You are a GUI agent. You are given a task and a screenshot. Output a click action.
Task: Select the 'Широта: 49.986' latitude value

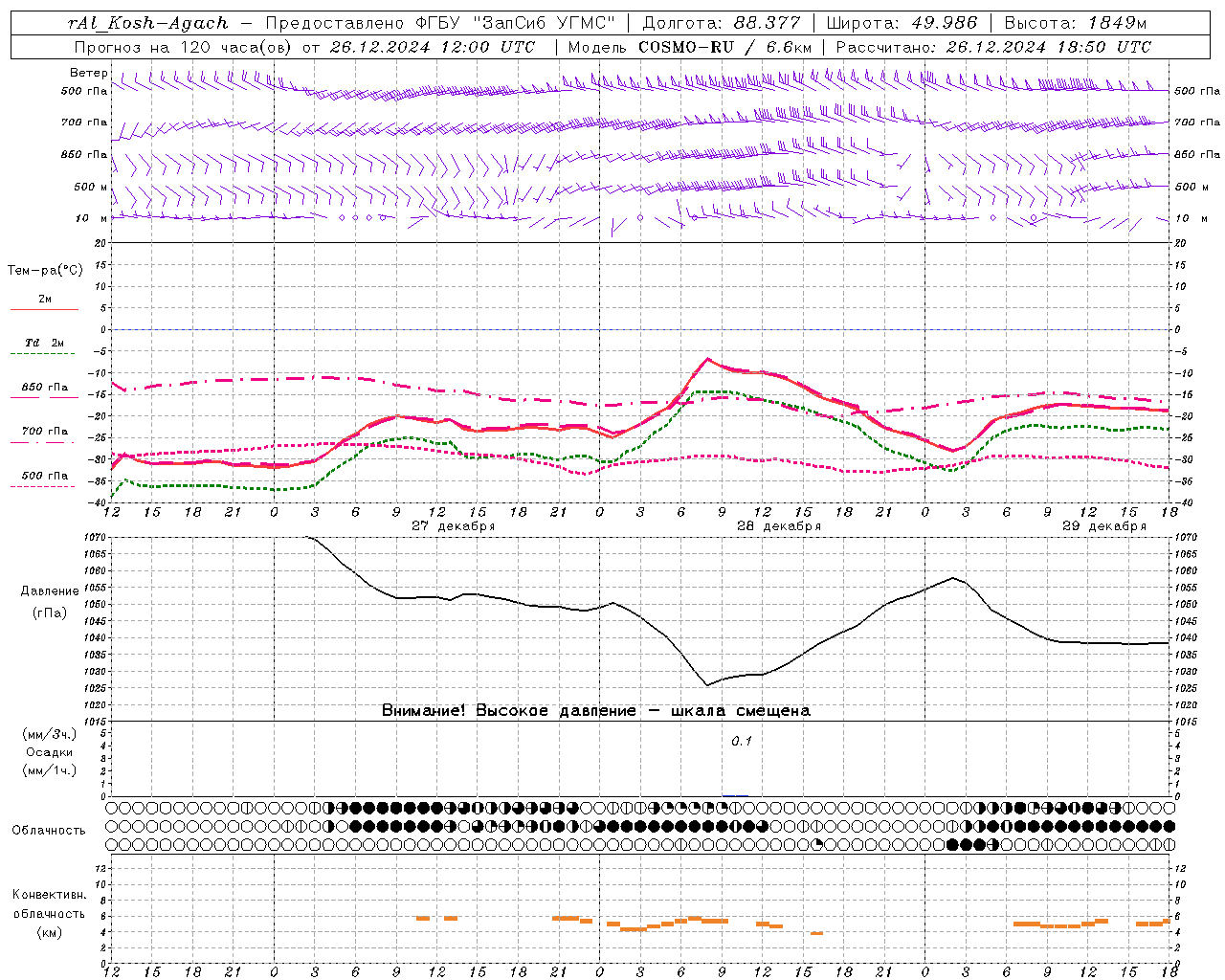pos(902,23)
